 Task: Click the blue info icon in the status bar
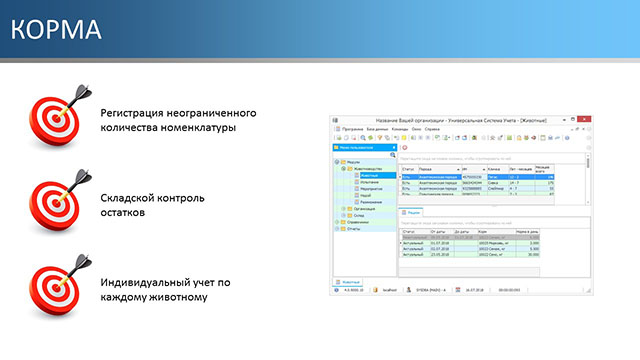click(x=337, y=290)
